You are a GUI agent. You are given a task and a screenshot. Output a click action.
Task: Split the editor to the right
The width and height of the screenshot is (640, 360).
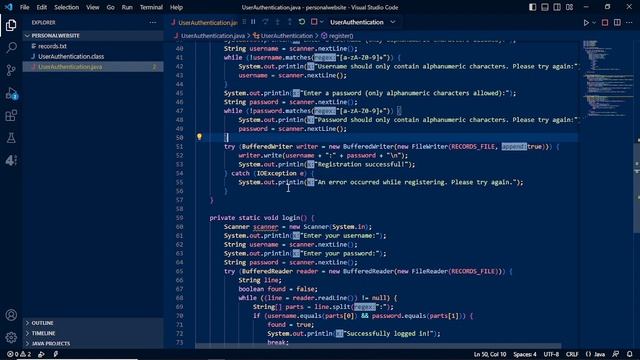pos(617,22)
